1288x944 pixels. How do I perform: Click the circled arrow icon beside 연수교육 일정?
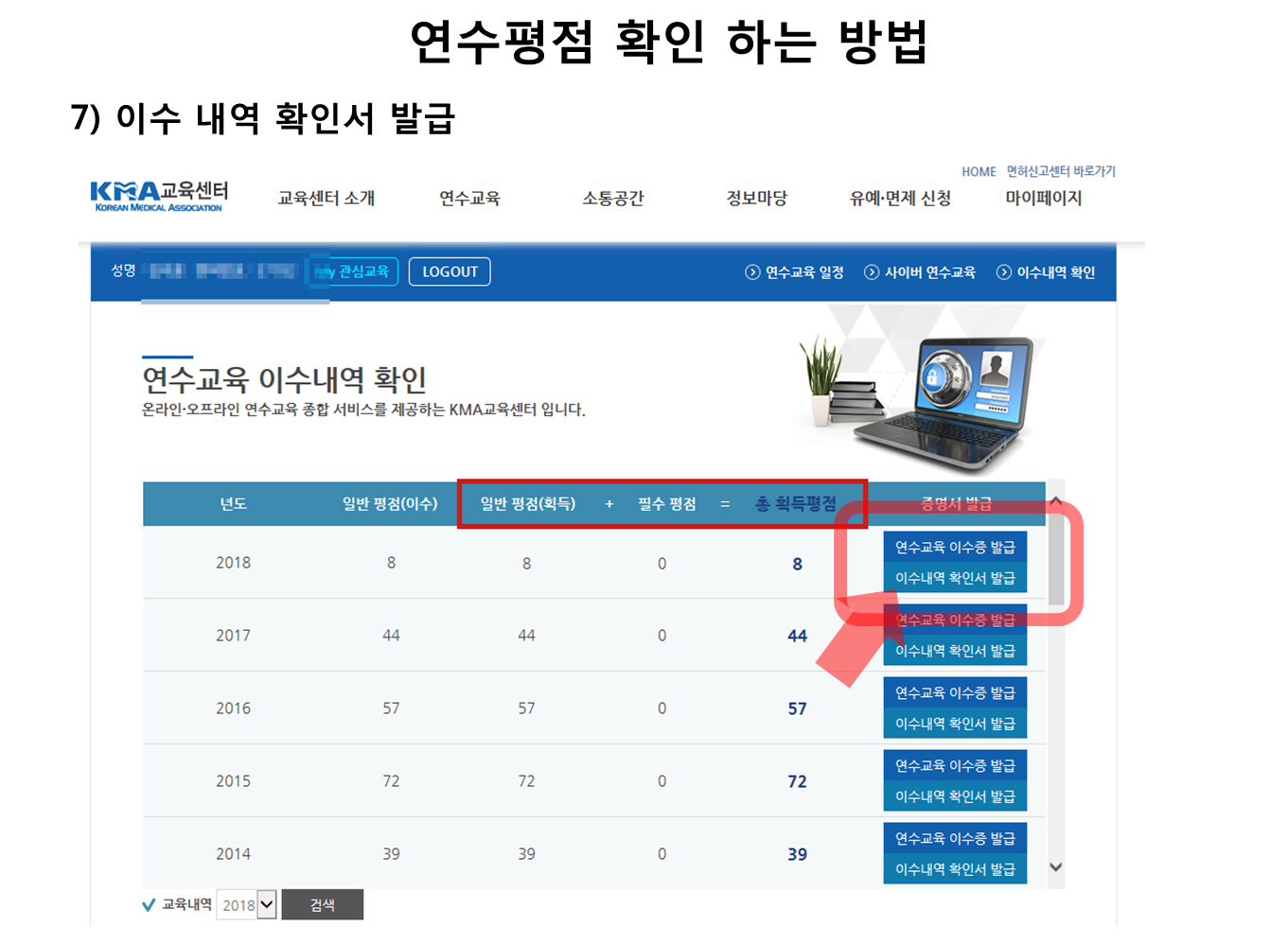[752, 272]
